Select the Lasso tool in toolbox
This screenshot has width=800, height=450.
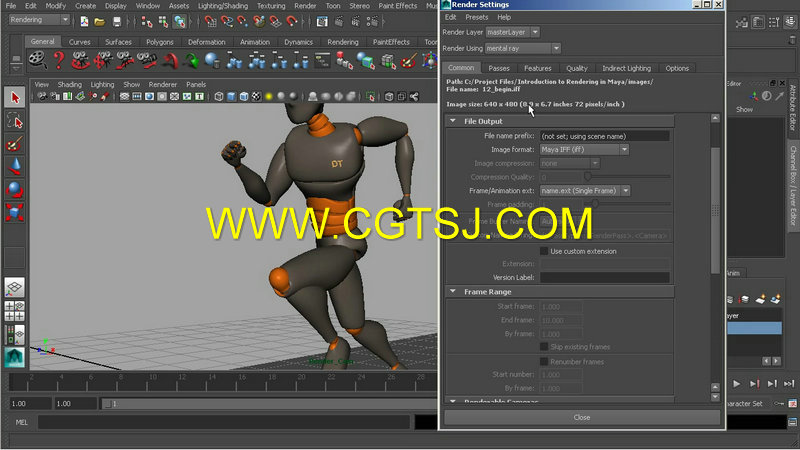pyautogui.click(x=15, y=121)
